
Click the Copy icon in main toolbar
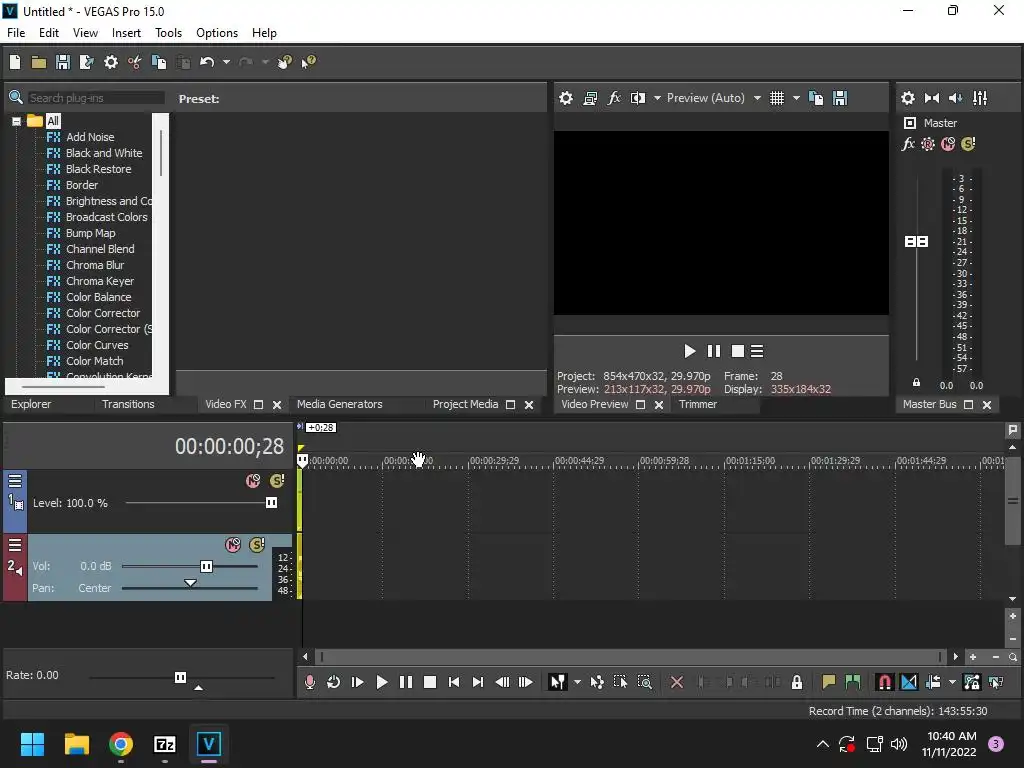[159, 62]
